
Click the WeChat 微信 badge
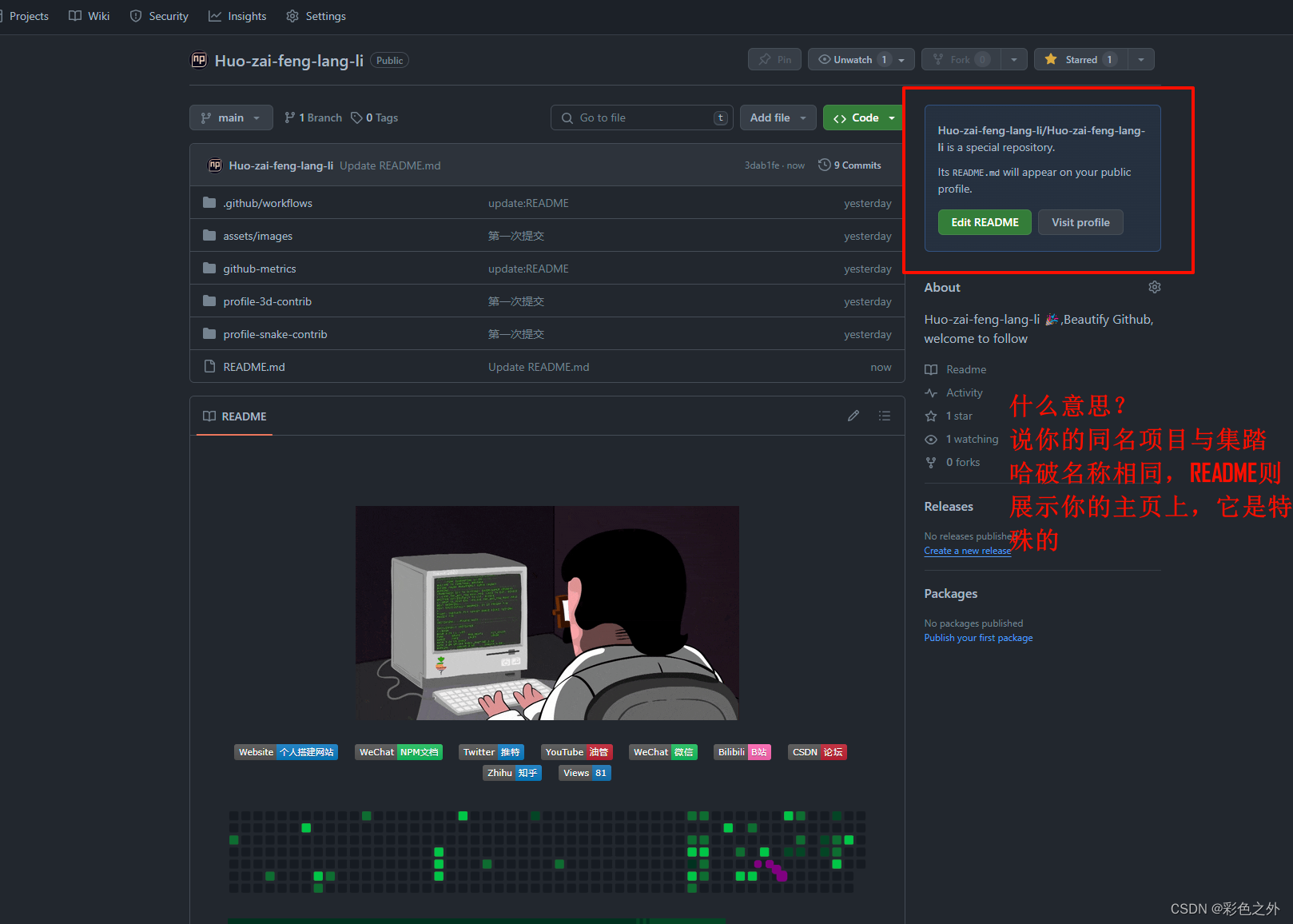[663, 752]
